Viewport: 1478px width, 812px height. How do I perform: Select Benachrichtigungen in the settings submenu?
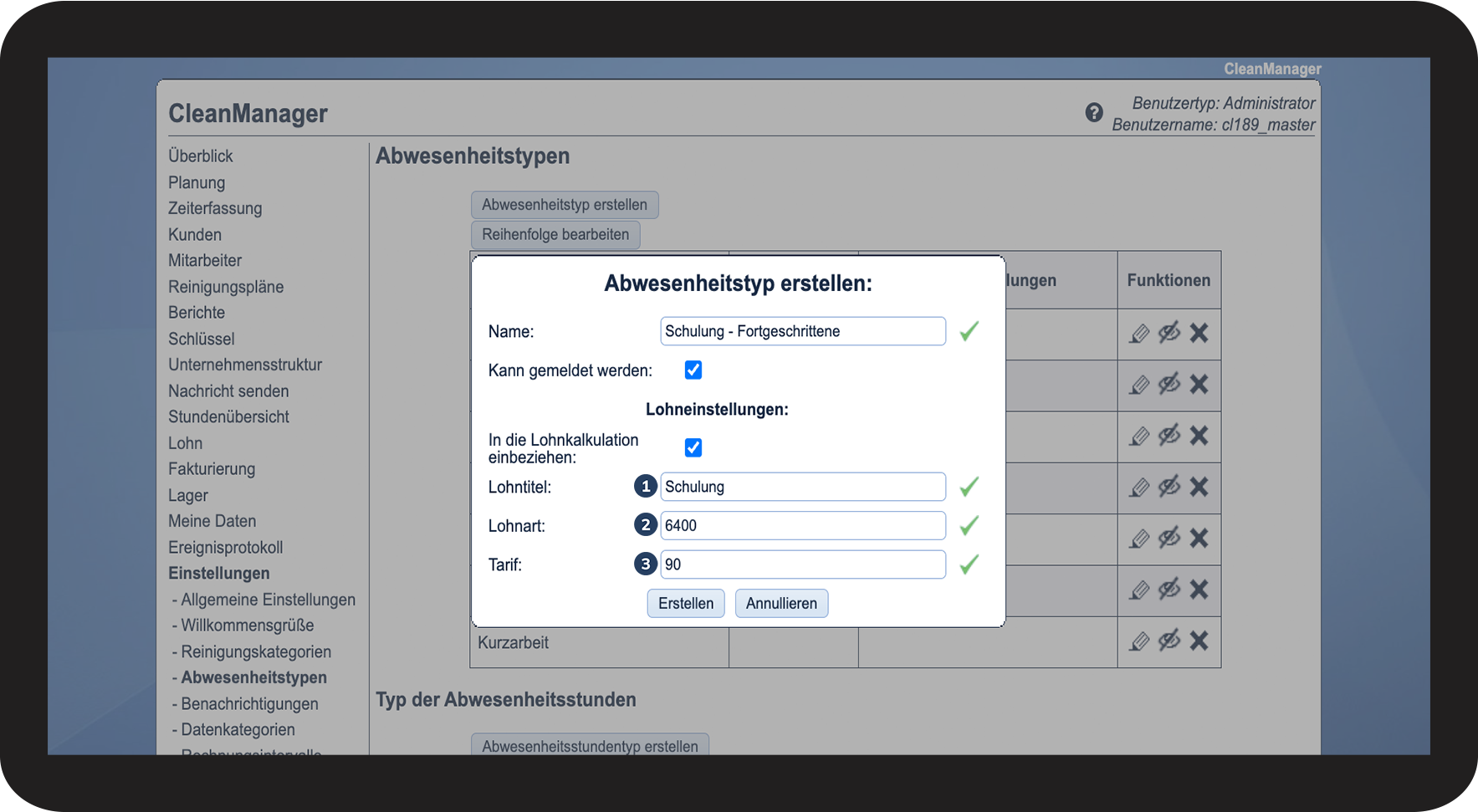pyautogui.click(x=249, y=704)
